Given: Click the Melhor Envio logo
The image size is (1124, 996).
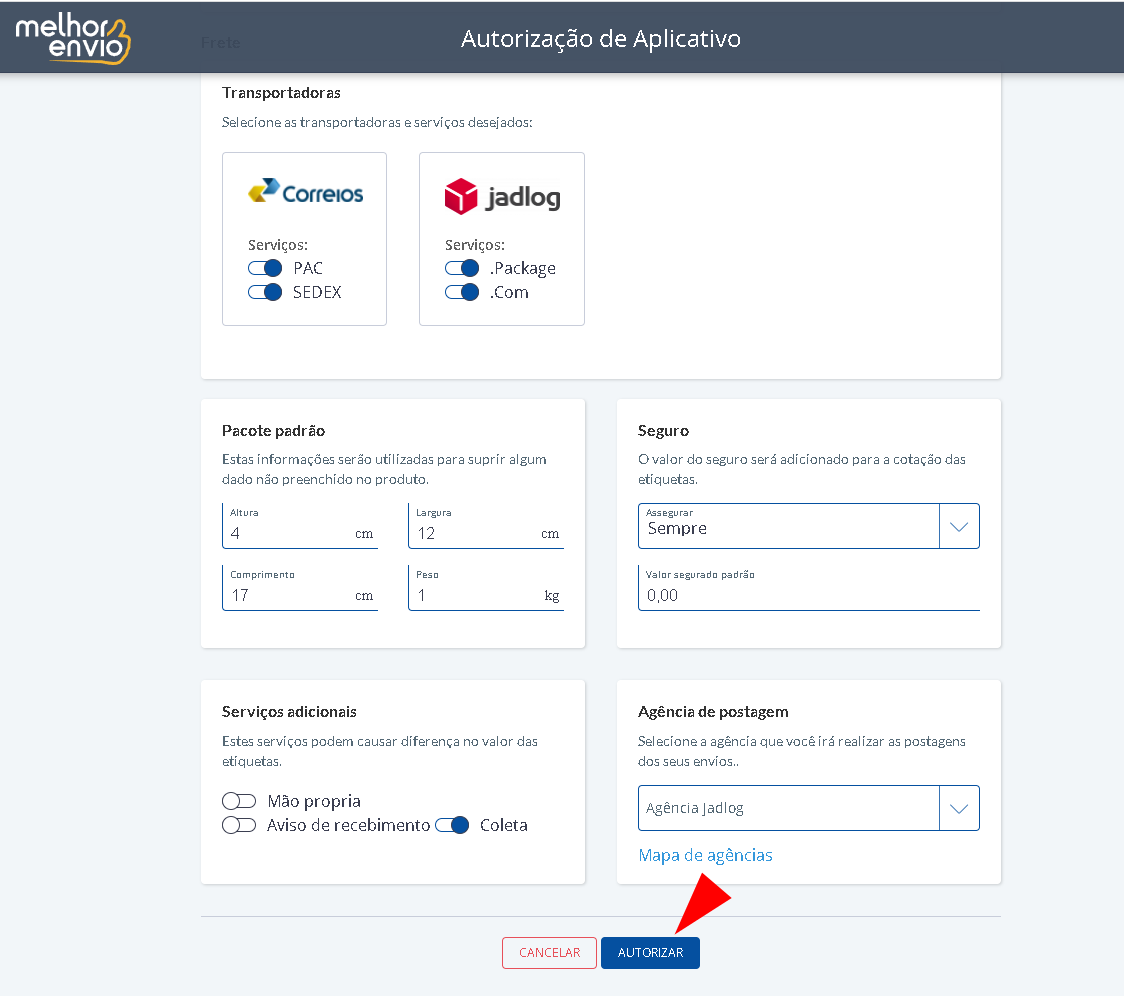Looking at the screenshot, I should click(x=73, y=39).
